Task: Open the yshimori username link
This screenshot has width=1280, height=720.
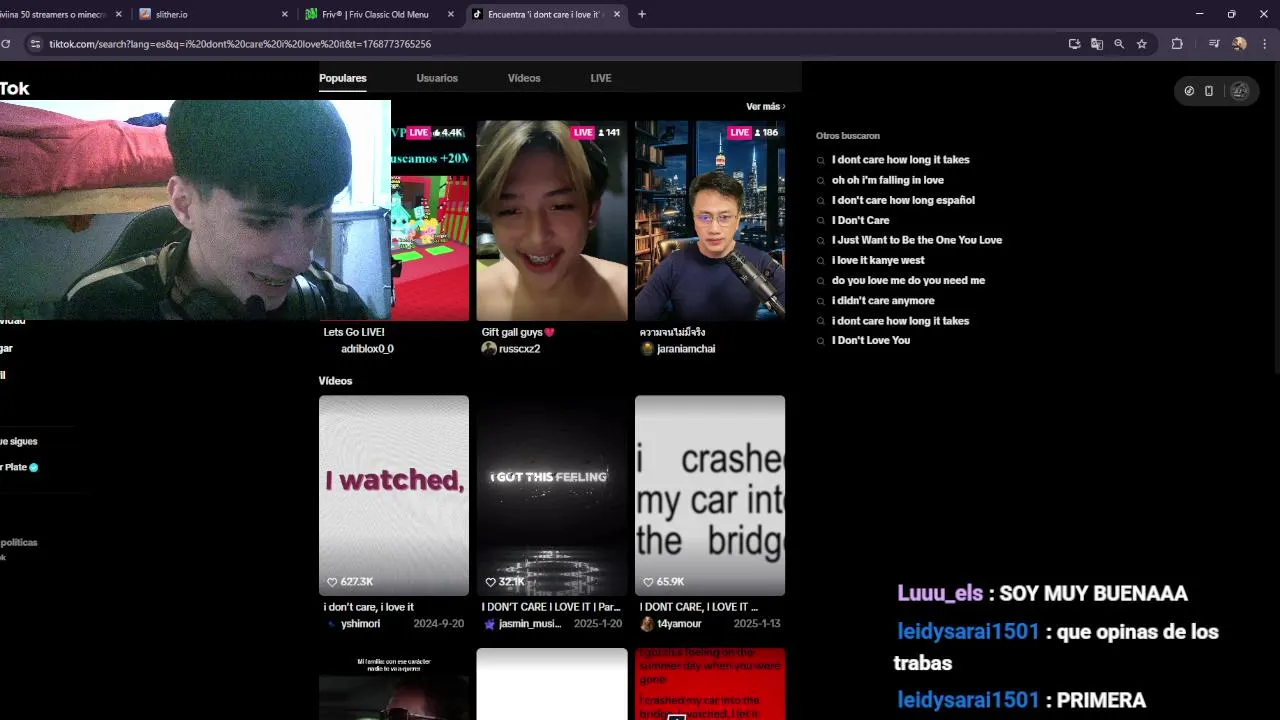Action: tap(360, 624)
